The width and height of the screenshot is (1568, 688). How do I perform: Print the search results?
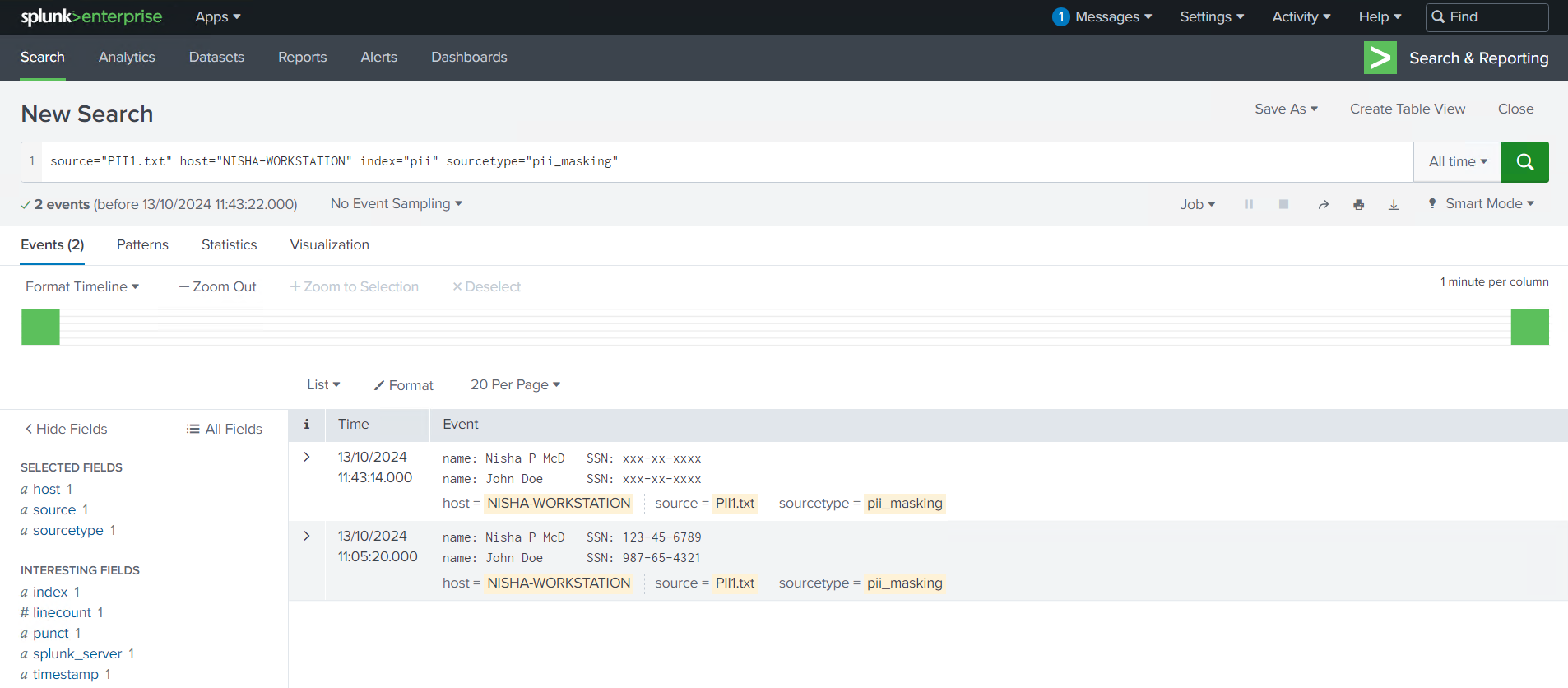[1358, 204]
